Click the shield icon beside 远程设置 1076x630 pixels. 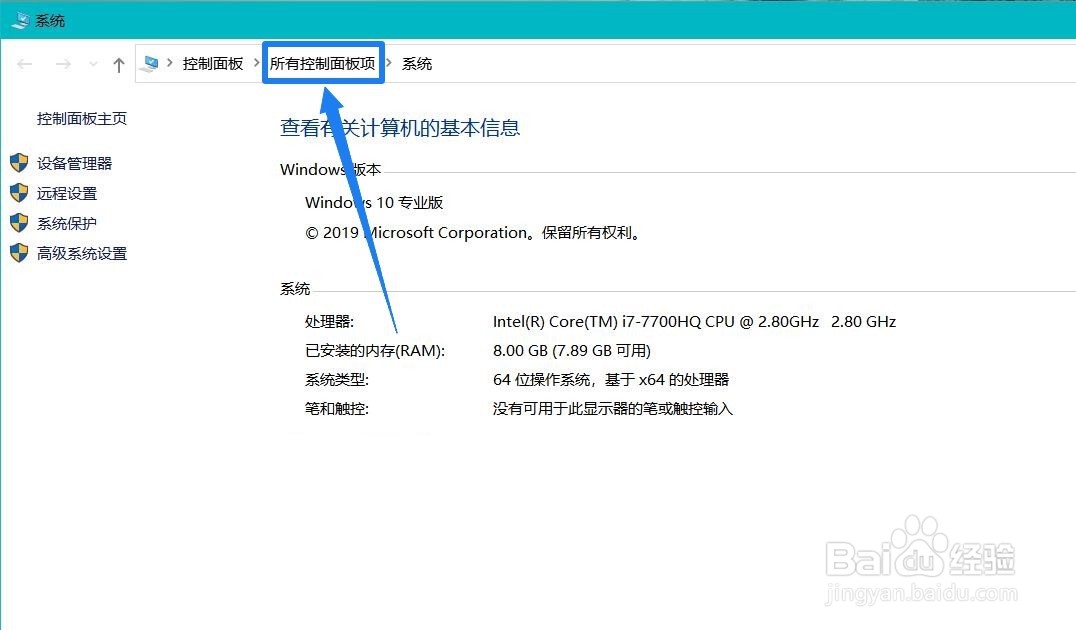[x=18, y=193]
